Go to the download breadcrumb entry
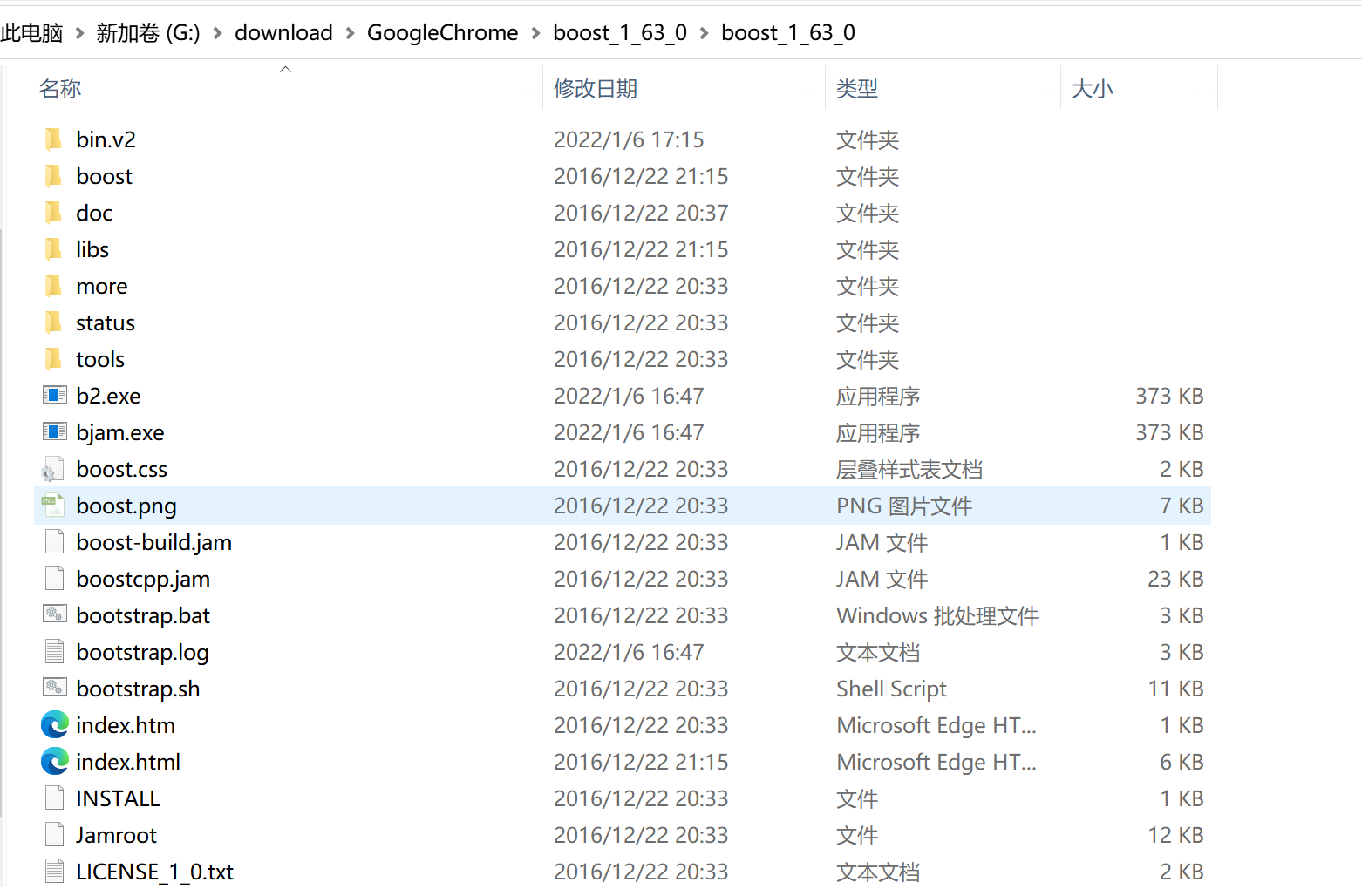Viewport: 1362px width, 896px height. coord(283,32)
